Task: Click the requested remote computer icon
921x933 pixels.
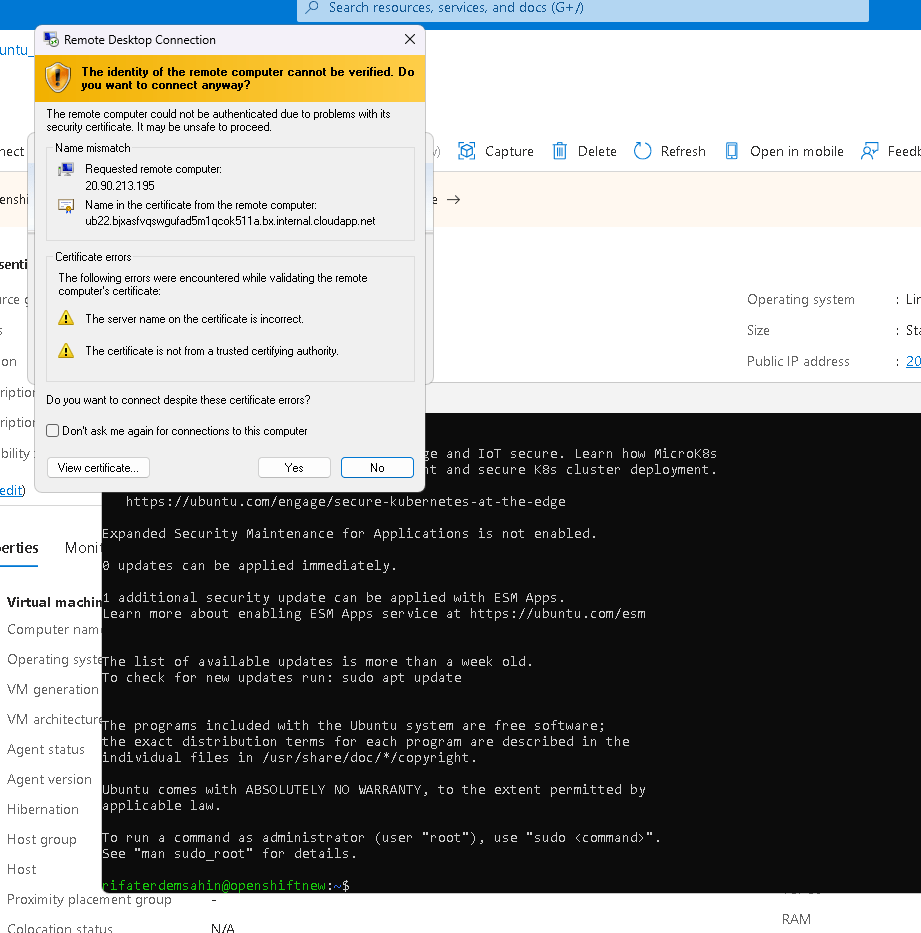Action: (x=65, y=170)
